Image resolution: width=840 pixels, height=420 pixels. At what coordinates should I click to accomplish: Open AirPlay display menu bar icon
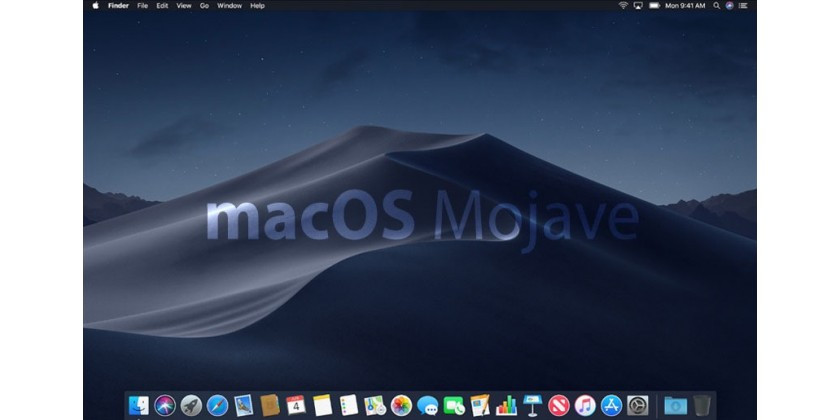tap(638, 5)
